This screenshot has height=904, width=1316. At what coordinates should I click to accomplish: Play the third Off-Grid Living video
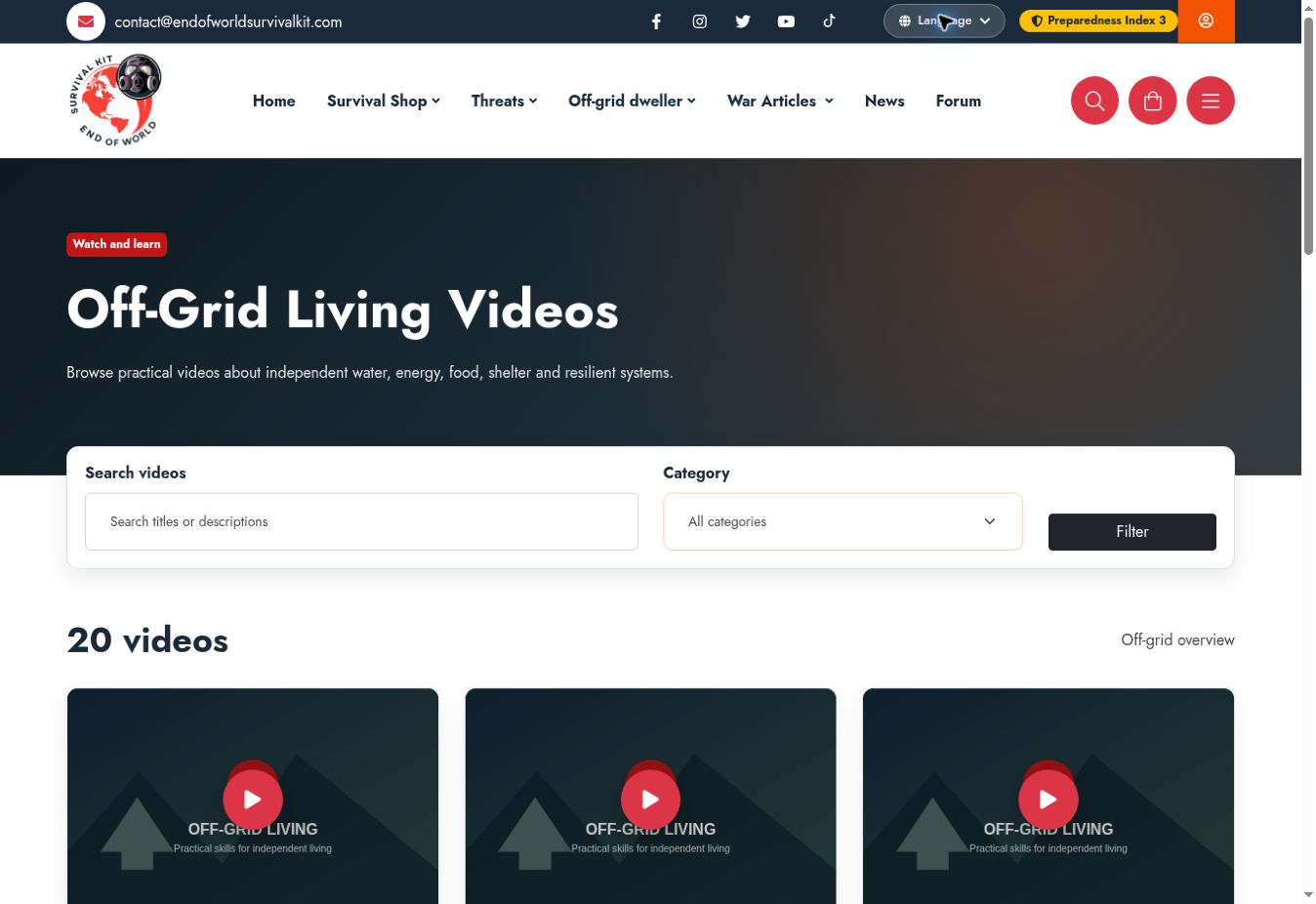click(1049, 800)
